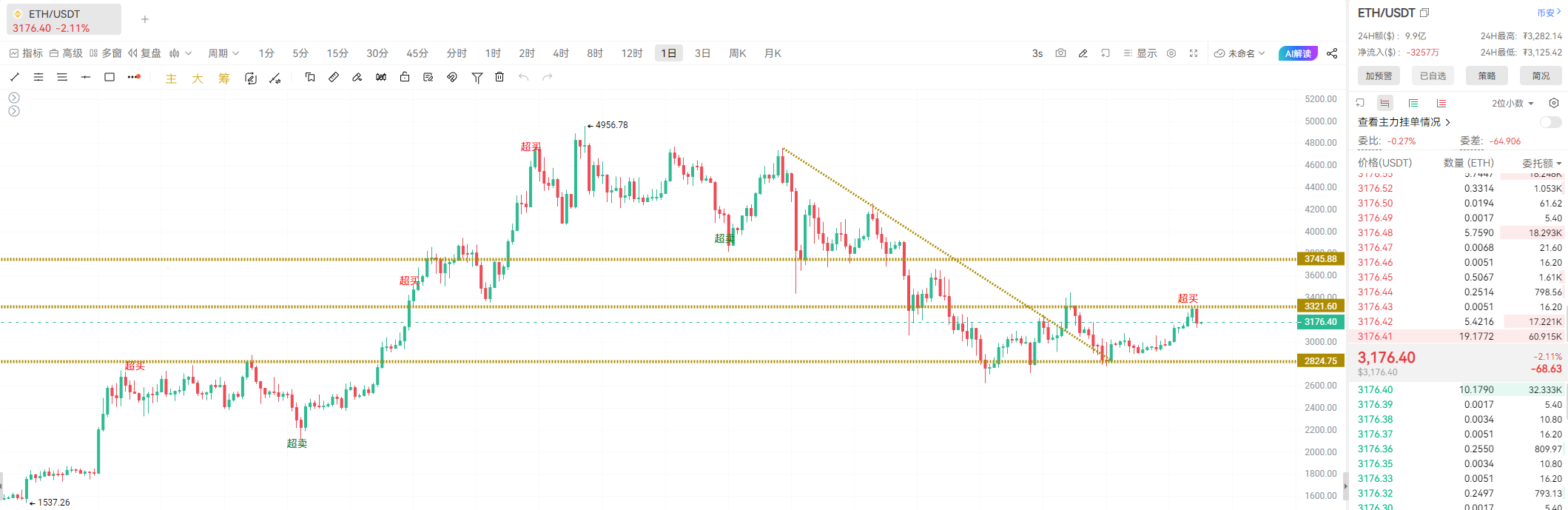This screenshot has width=1568, height=510.
Task: Lock drawings with the padlock icon
Action: click(x=405, y=77)
